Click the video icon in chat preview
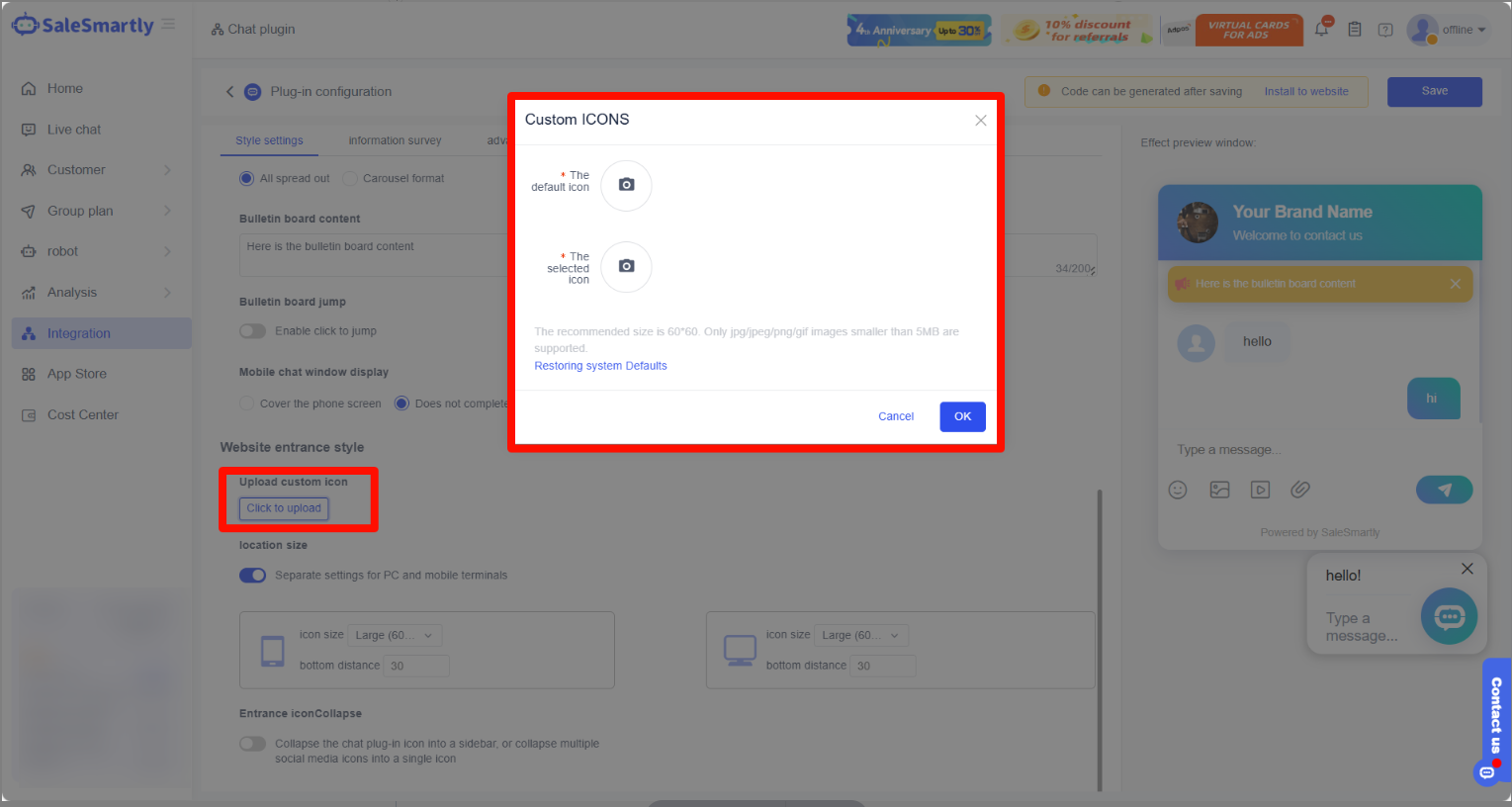Screen dimensions: 1512x807 tap(1260, 490)
